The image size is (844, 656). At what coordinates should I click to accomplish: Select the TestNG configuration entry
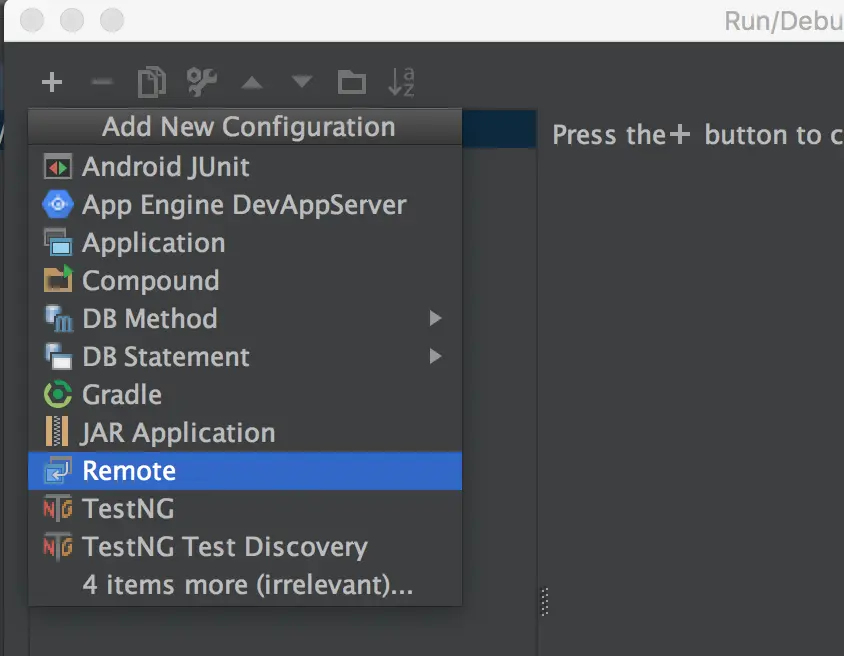point(245,509)
